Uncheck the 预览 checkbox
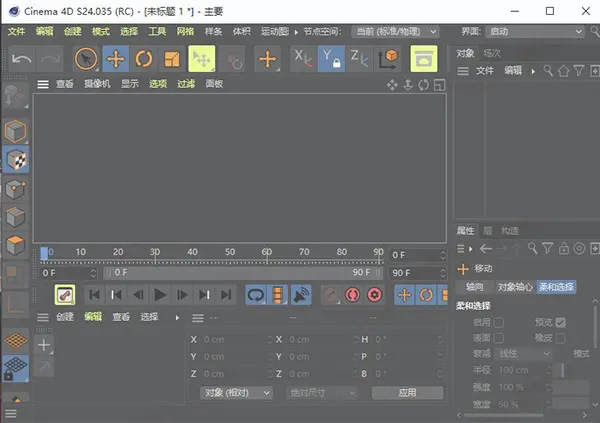The width and height of the screenshot is (600, 423). click(561, 323)
